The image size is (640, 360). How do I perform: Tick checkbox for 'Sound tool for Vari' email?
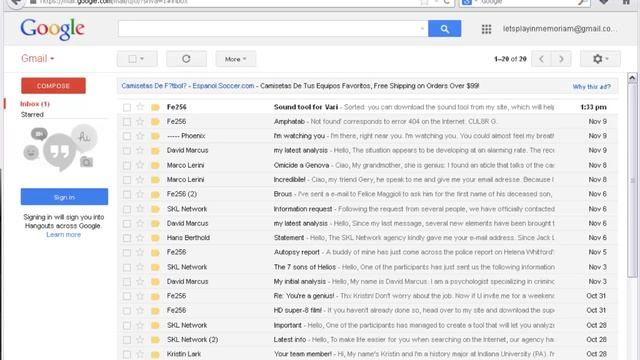tap(127, 107)
